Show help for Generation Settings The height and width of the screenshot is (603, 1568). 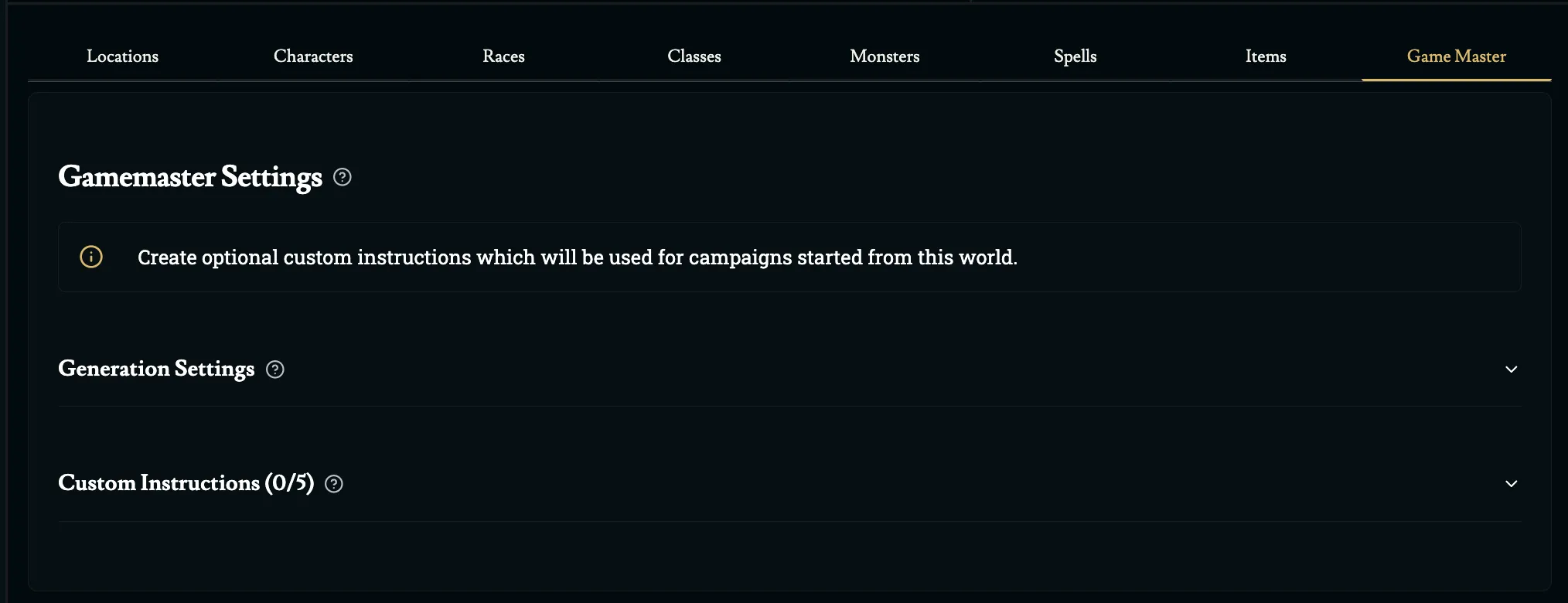pyautogui.click(x=274, y=370)
